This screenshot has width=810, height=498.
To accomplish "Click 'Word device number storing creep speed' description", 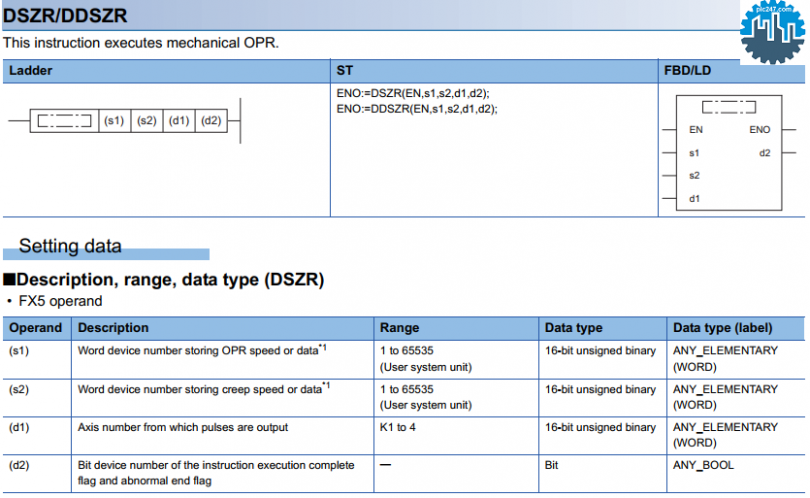I will 204,389.
